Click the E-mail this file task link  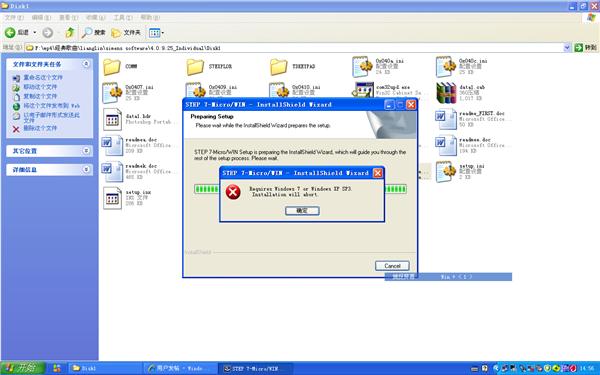tap(52, 117)
